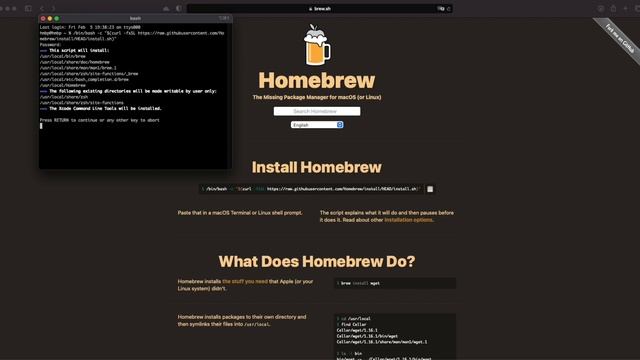Click 'Press RETURN to continue' terminal line
This screenshot has height=360, width=640.
point(100,120)
